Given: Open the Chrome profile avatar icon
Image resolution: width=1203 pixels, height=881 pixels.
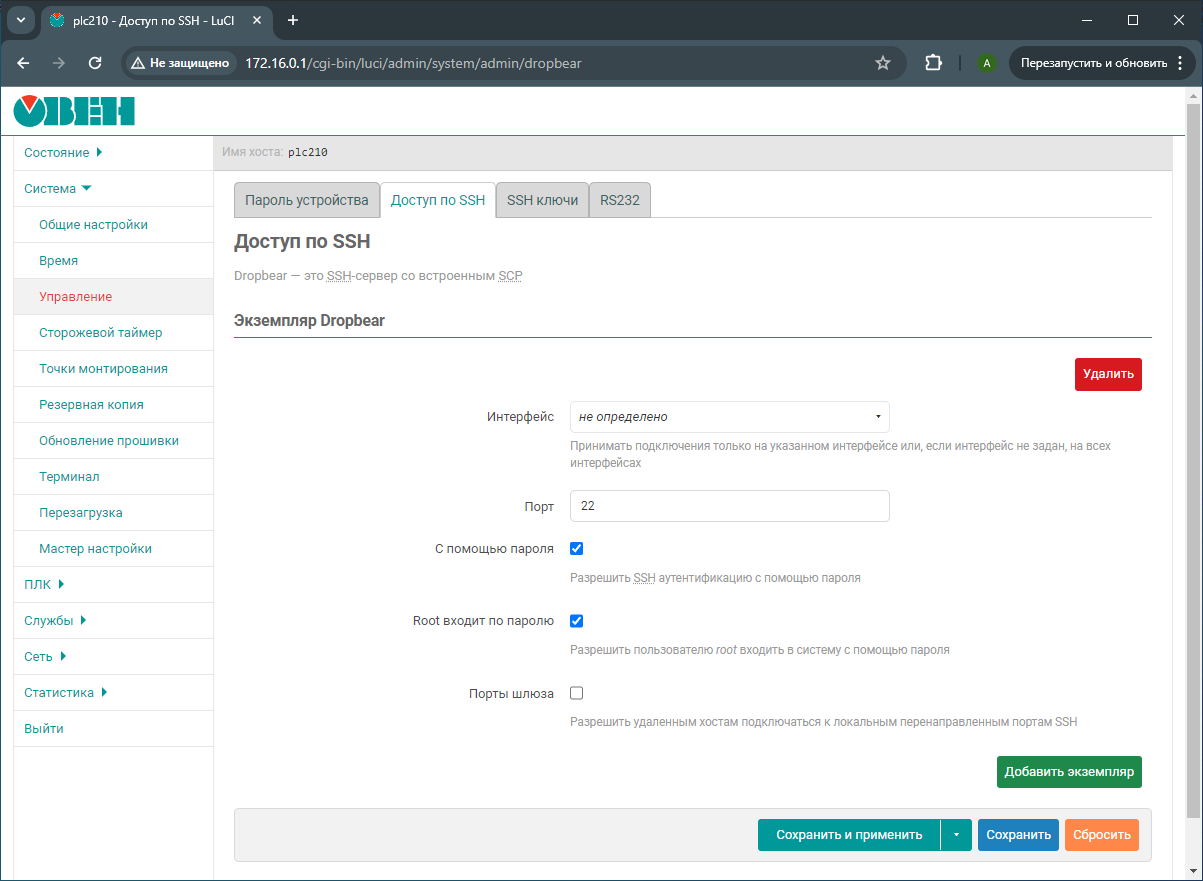Looking at the screenshot, I should pos(987,63).
